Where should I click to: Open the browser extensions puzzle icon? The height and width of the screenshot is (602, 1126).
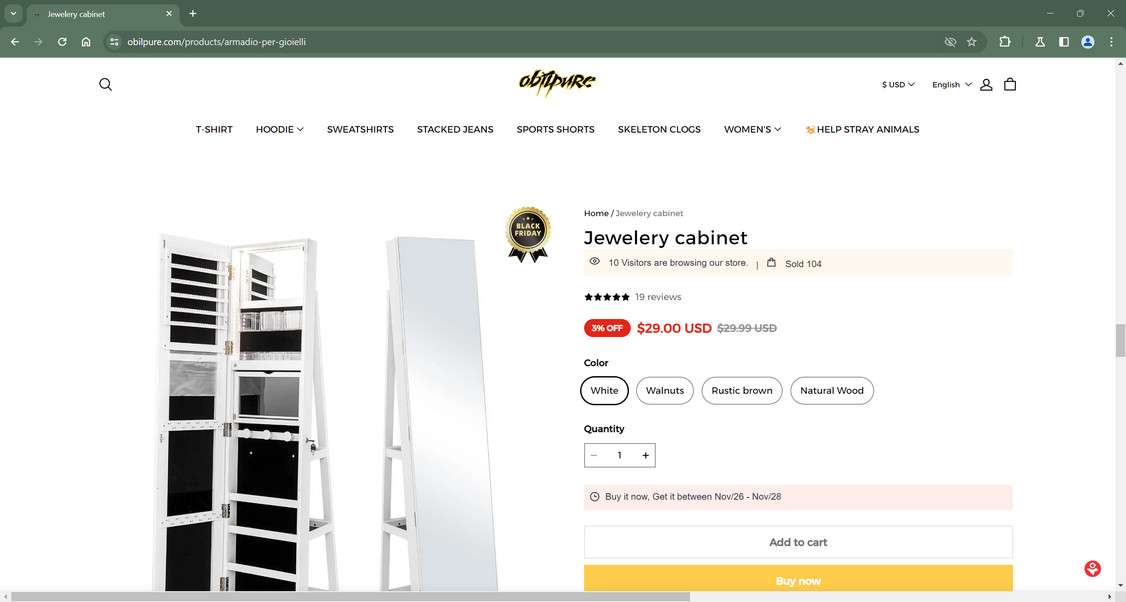click(x=1005, y=42)
